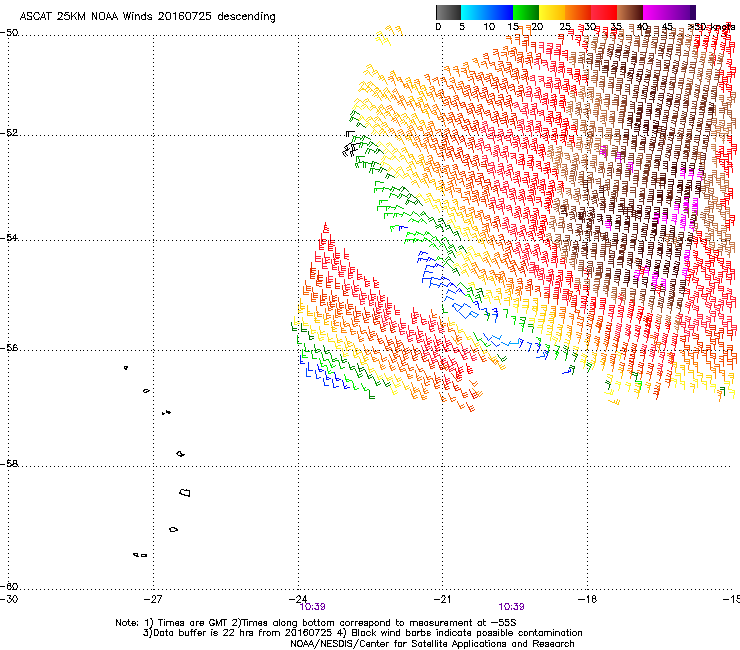Image resolution: width=740 pixels, height=650 pixels.
Task: Click the -60 latitude axis label
Action: tap(9, 586)
